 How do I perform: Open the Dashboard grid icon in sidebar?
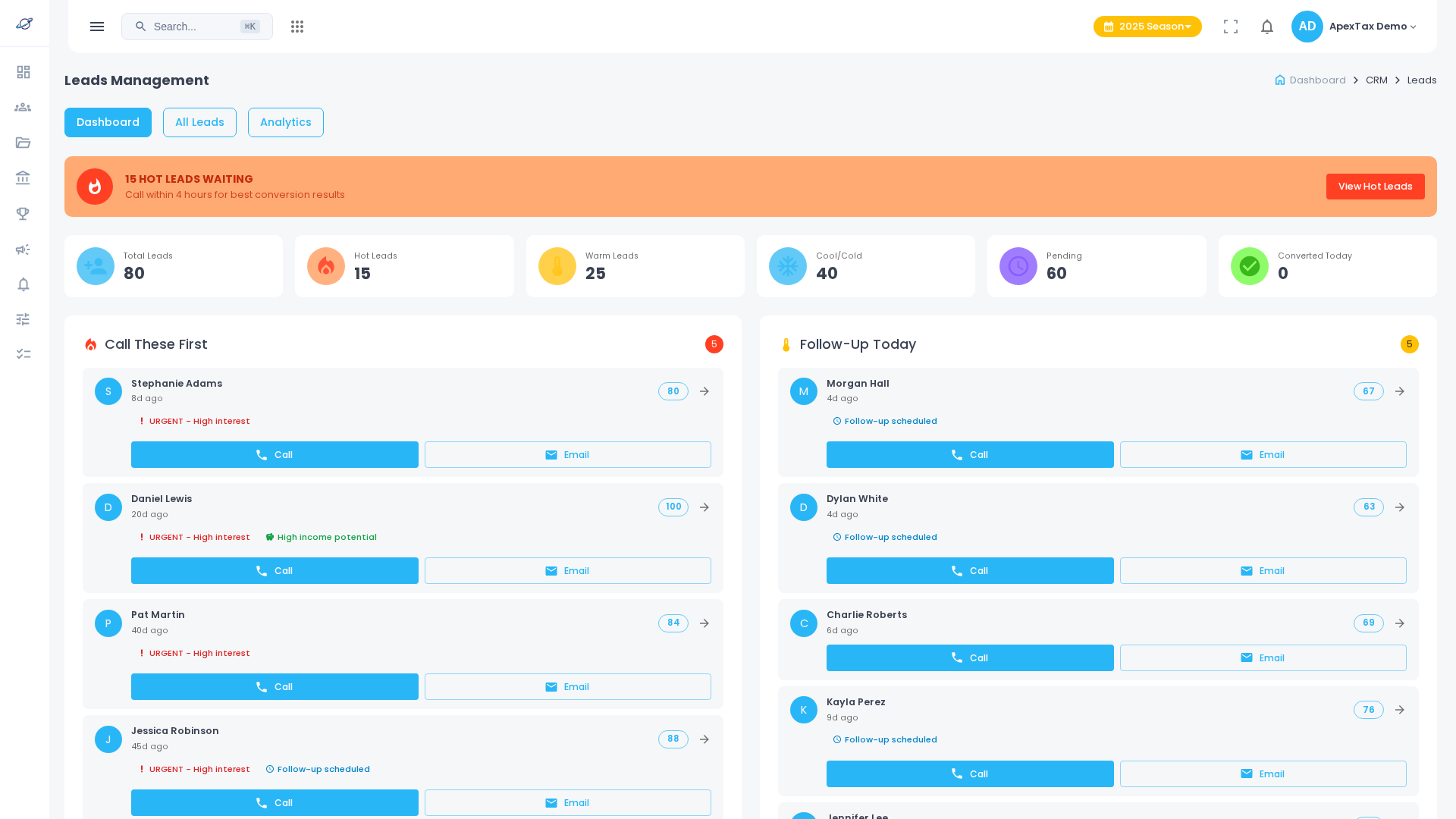pyautogui.click(x=24, y=72)
